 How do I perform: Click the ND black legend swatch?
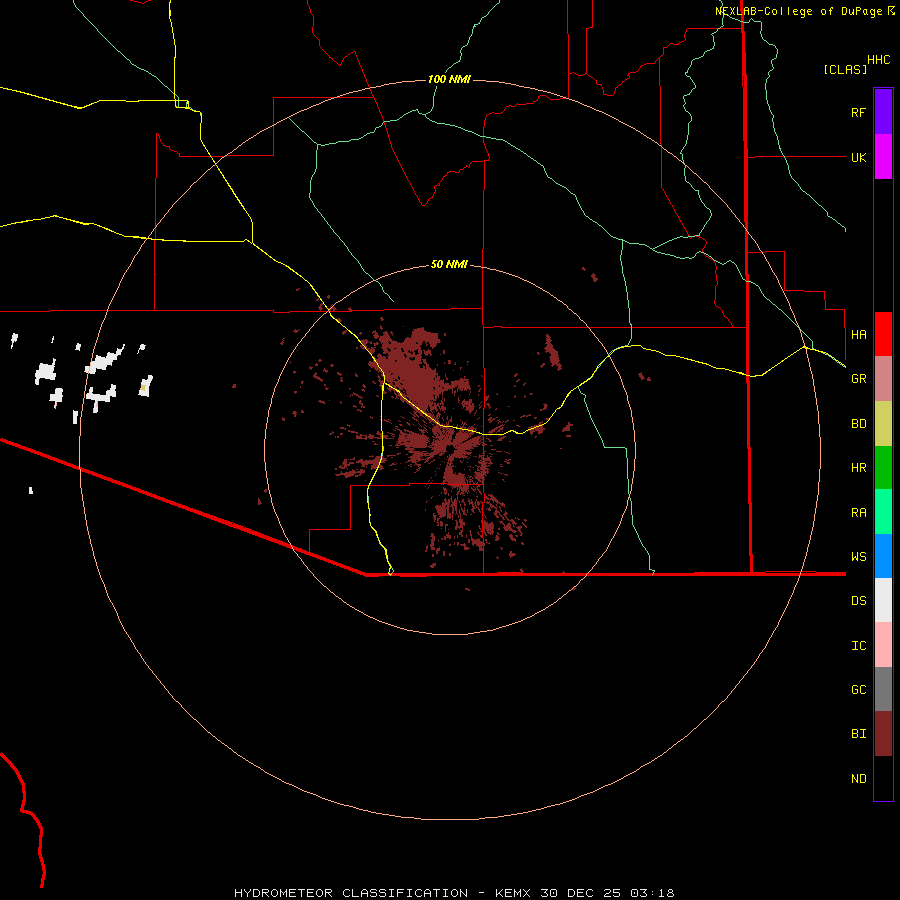[883, 778]
